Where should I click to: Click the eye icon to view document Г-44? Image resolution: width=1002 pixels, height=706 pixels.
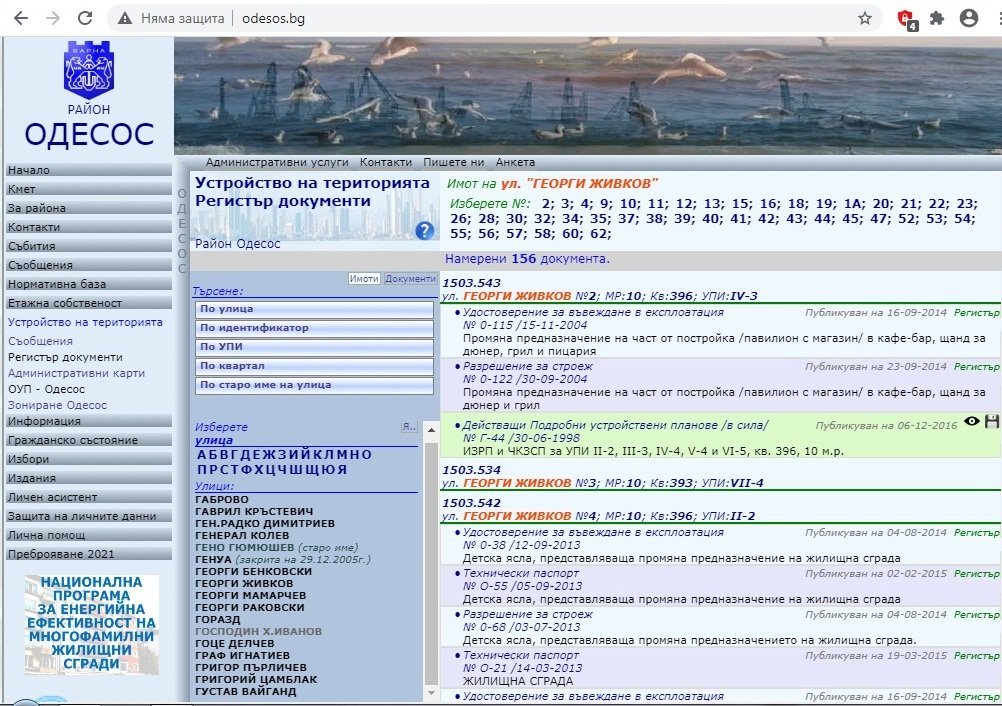point(971,422)
